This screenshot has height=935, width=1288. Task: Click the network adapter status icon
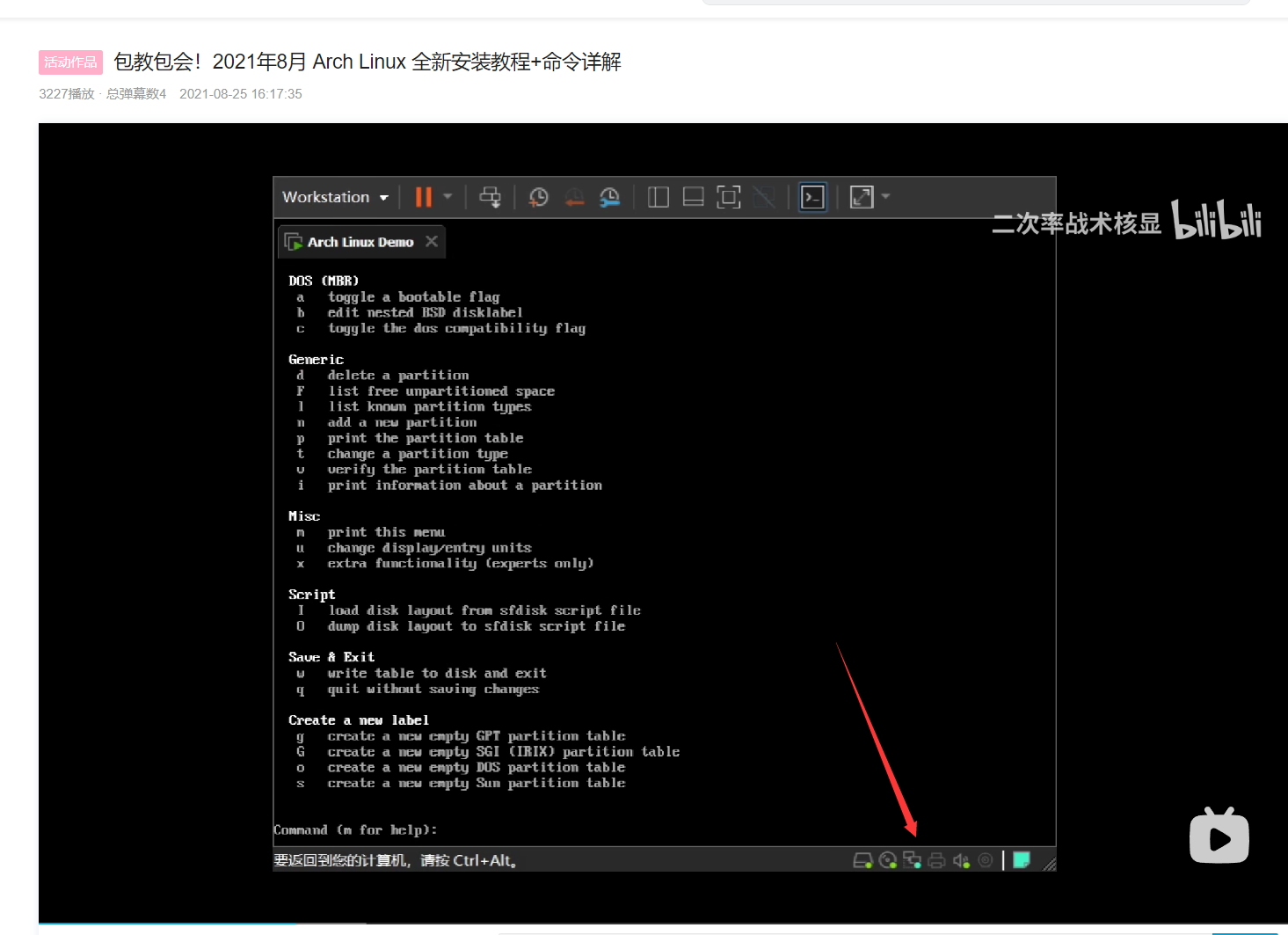tap(912, 859)
